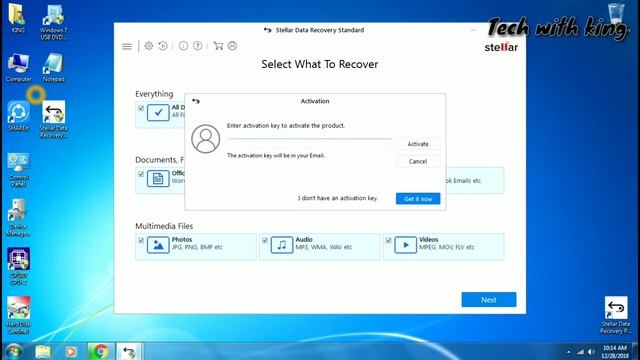Open Control Panel desktop icon
640x360 pixels.
point(18,169)
